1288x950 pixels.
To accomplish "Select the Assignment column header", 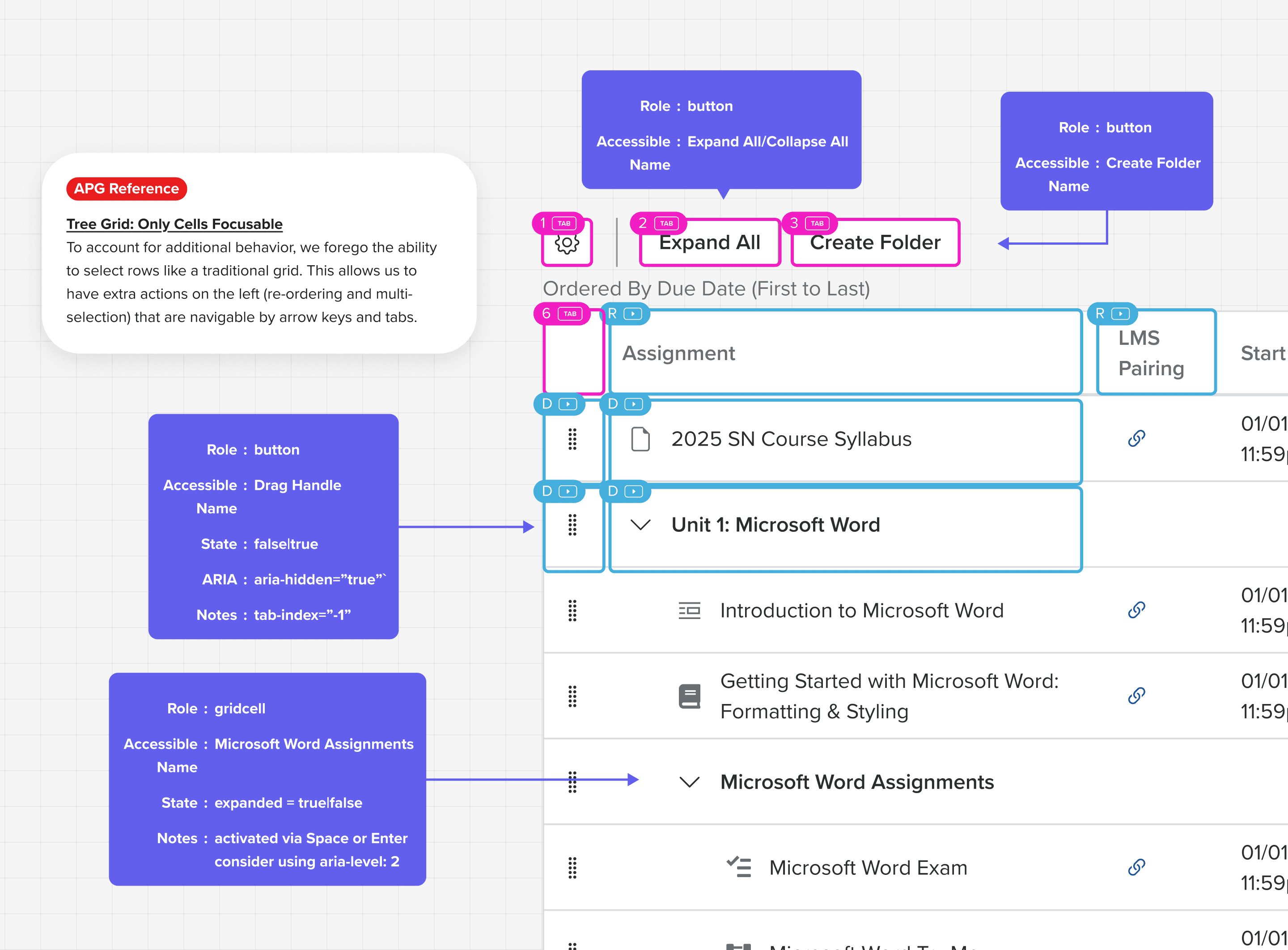I will tap(678, 352).
